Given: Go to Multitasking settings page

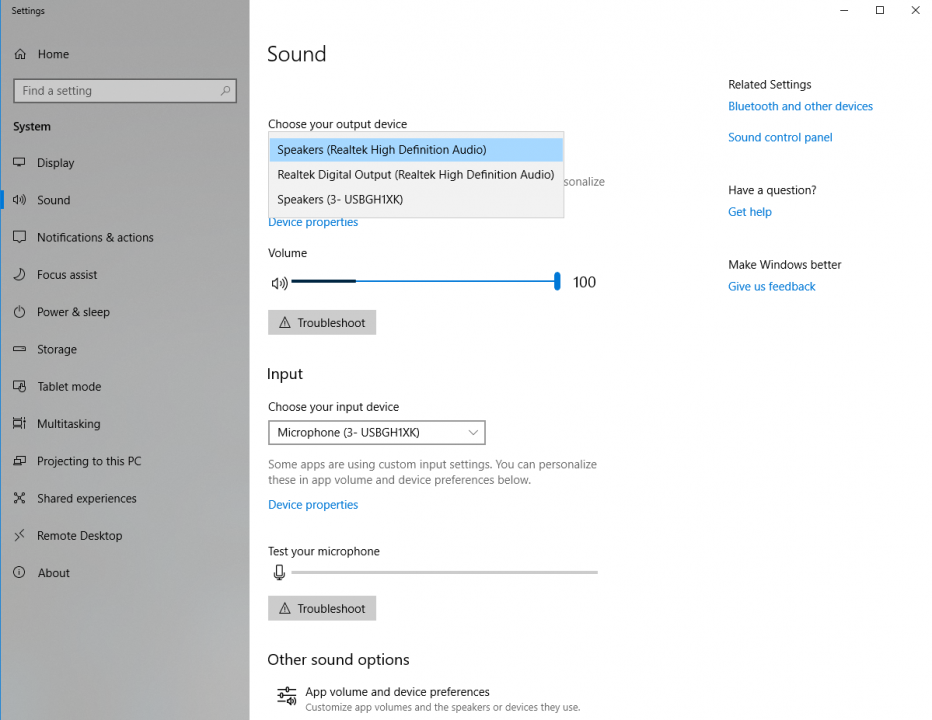Looking at the screenshot, I should [x=68, y=424].
